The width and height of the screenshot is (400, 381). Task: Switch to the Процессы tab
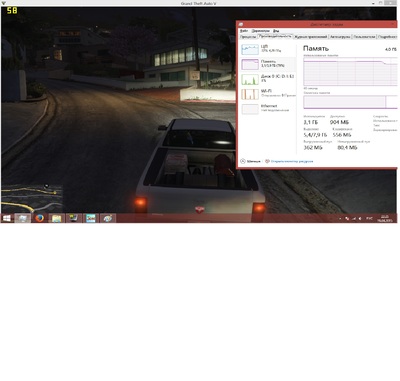click(248, 37)
